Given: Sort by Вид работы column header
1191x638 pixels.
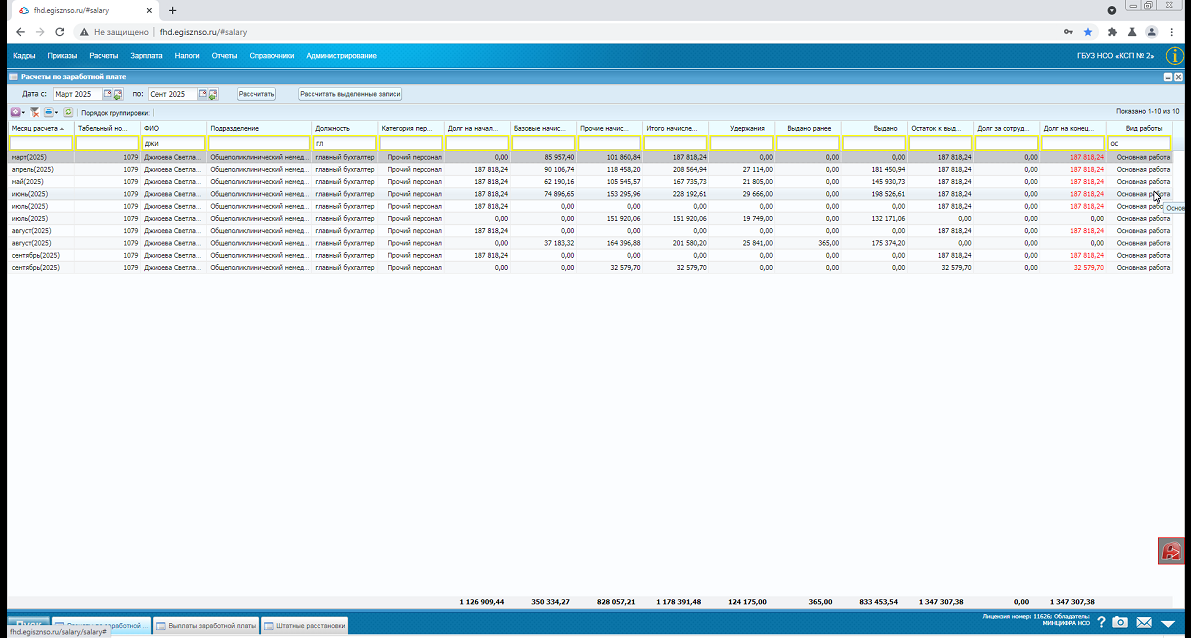Looking at the screenshot, I should click(1139, 128).
